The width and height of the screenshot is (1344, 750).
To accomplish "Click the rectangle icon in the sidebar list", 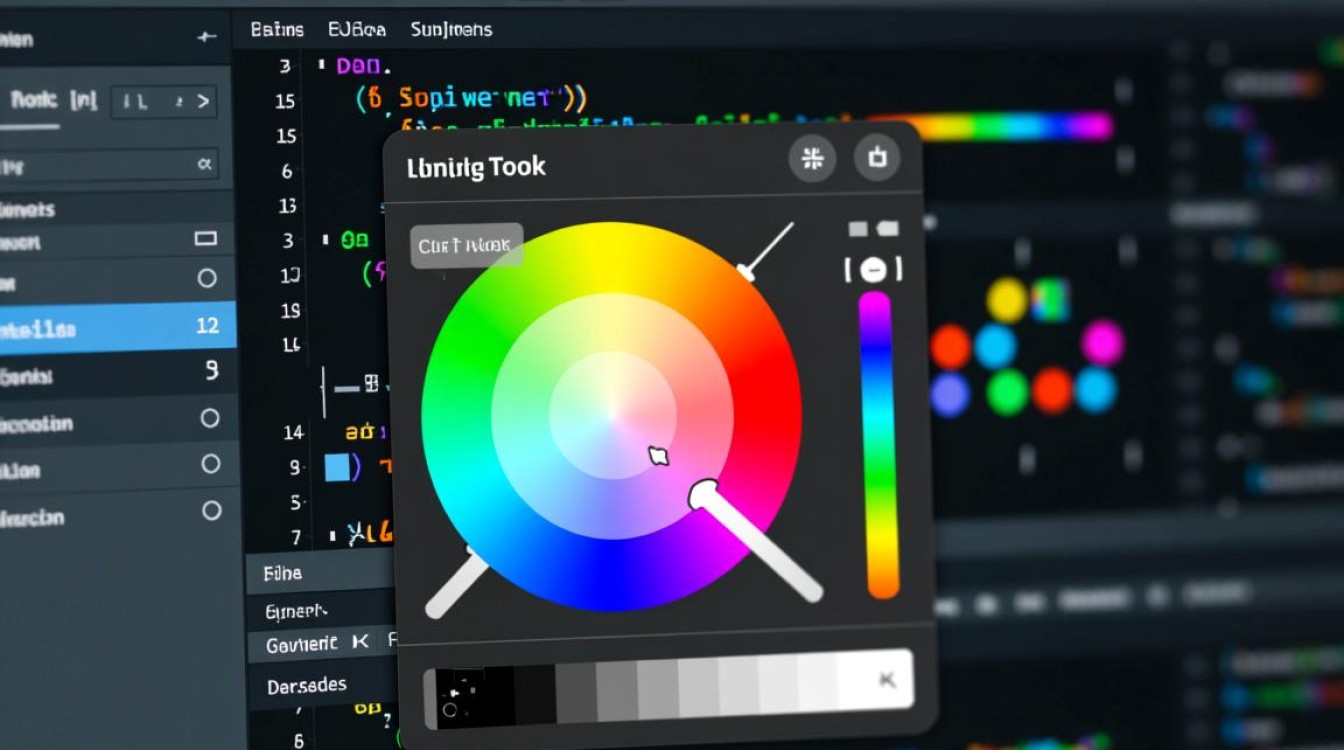I will coord(206,238).
